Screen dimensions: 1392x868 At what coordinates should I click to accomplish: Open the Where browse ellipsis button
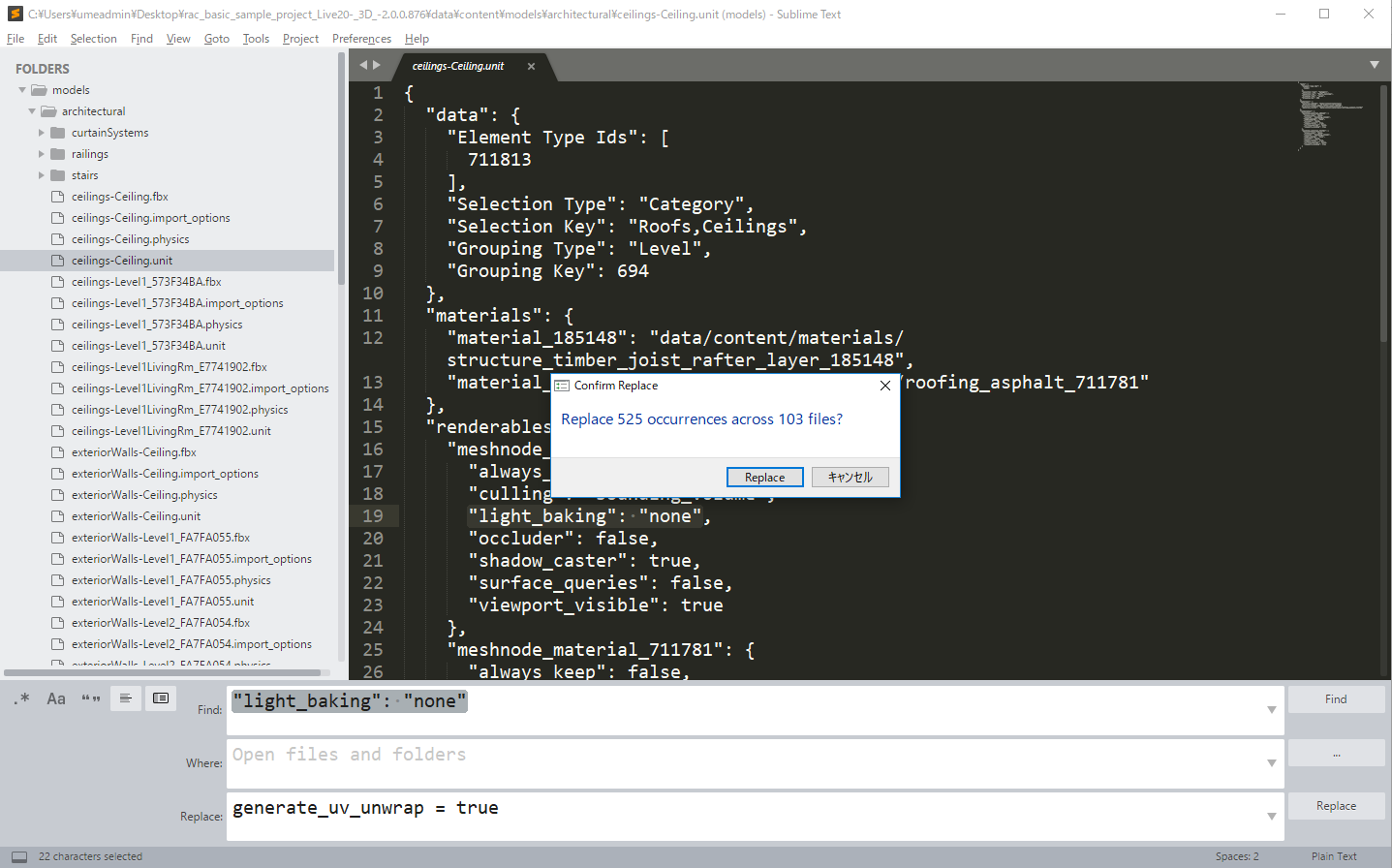(x=1336, y=754)
